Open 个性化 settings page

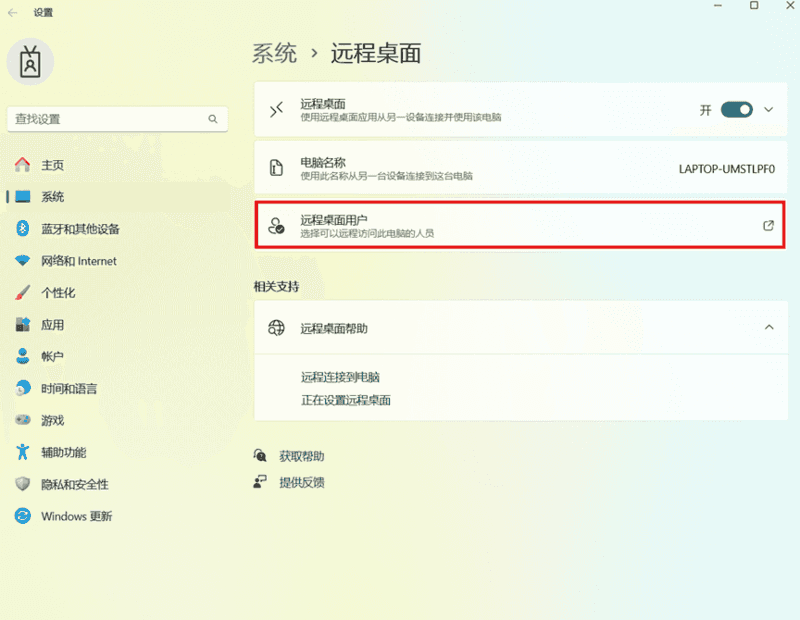(x=58, y=292)
